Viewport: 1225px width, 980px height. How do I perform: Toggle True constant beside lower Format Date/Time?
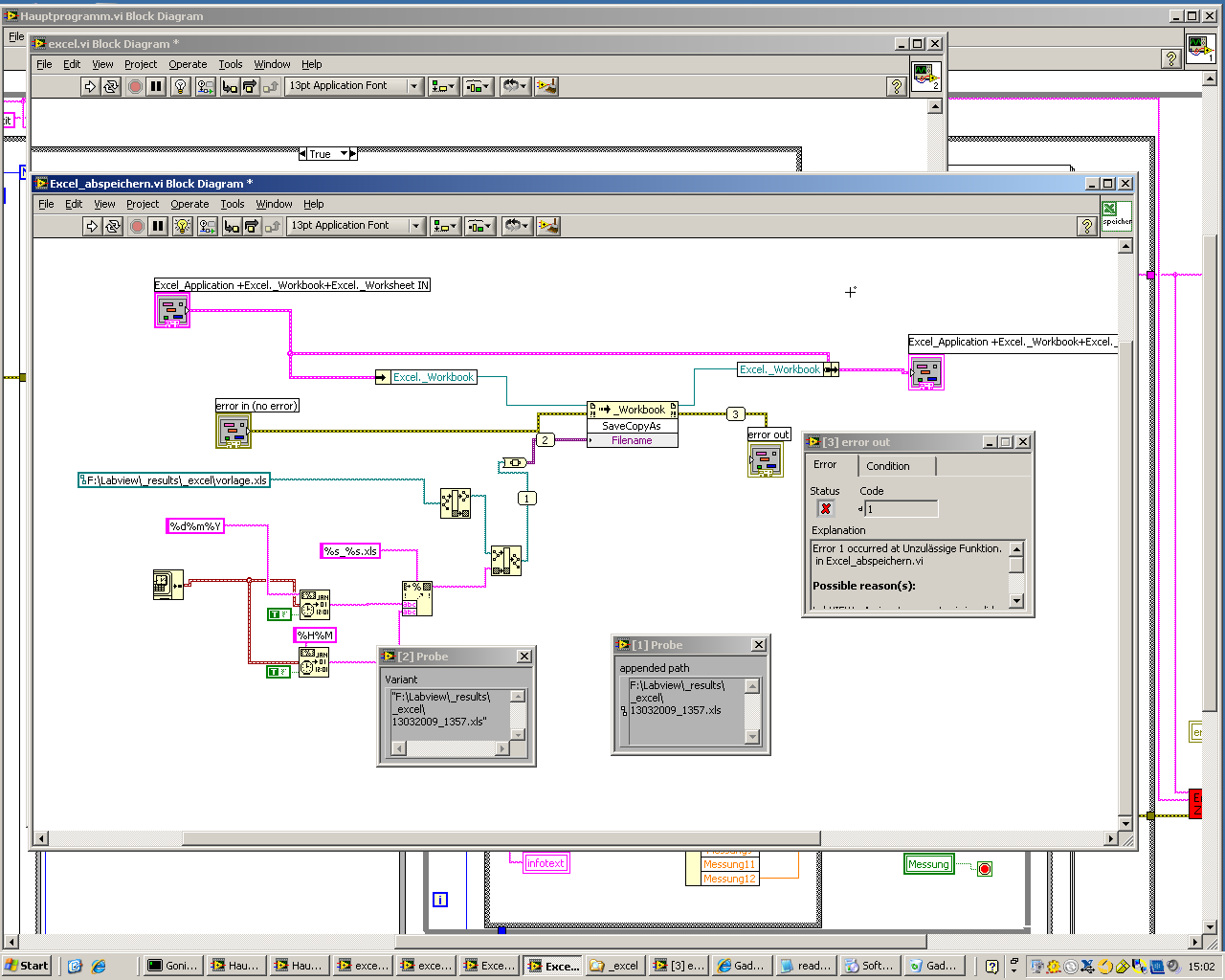point(278,672)
